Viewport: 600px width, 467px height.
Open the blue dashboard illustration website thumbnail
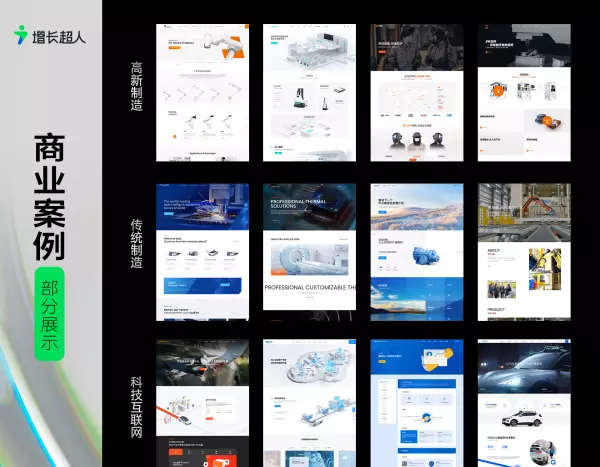point(417,403)
